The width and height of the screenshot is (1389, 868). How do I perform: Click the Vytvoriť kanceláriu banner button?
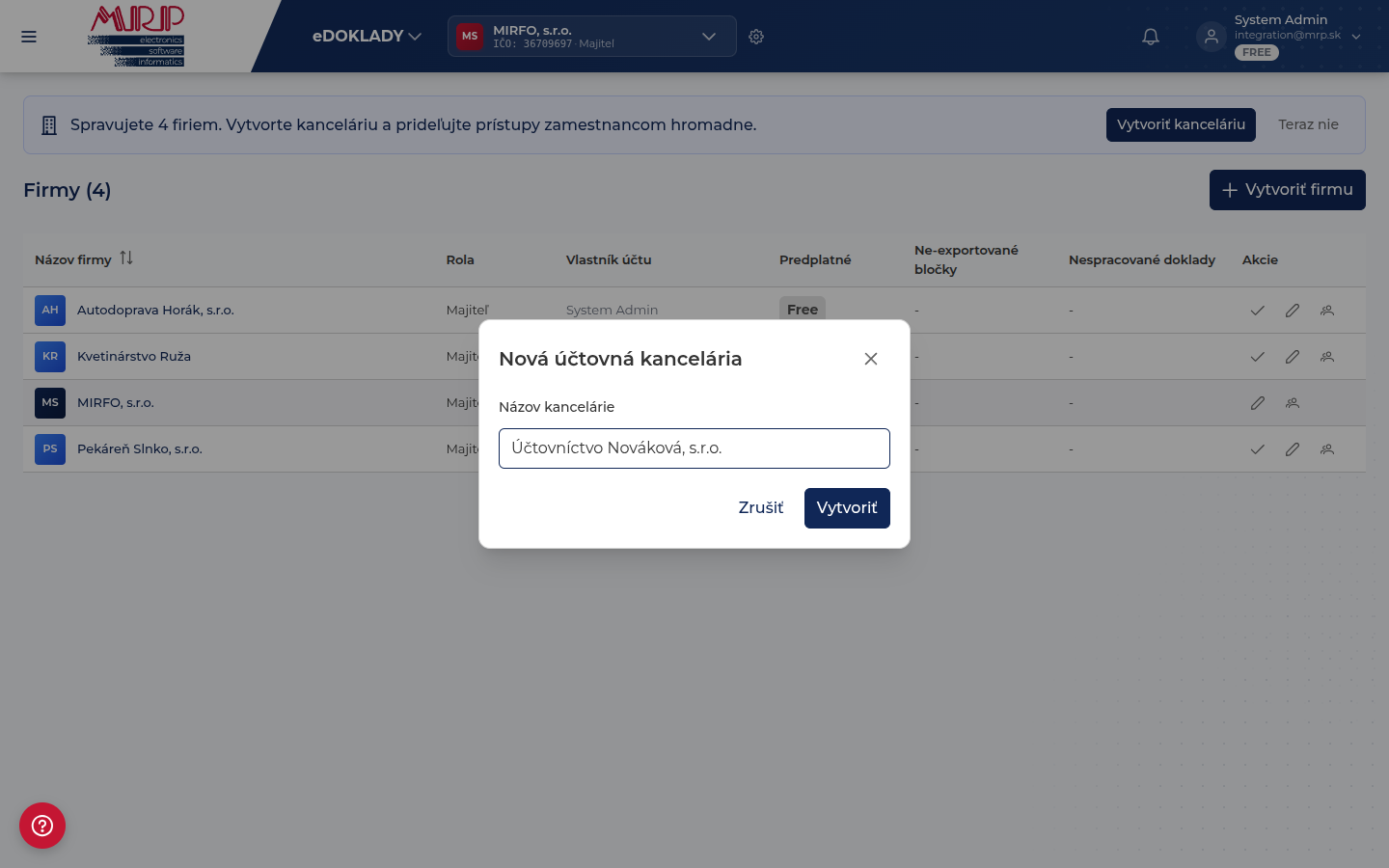pyautogui.click(x=1181, y=124)
